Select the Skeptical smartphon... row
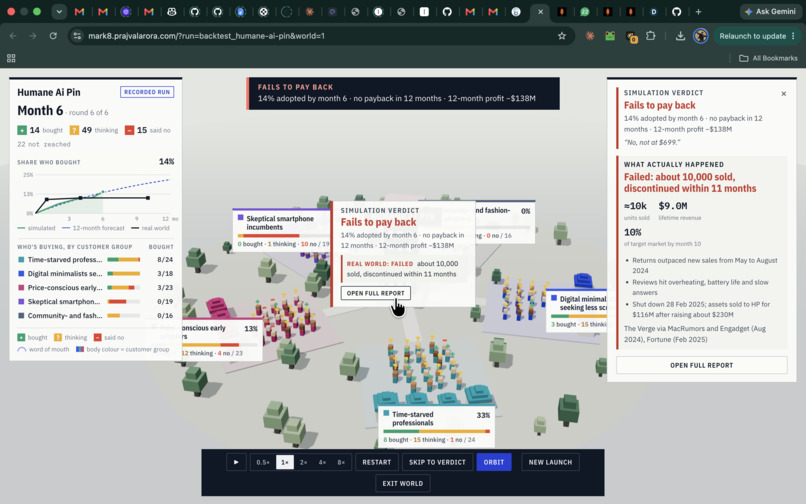Image resolution: width=806 pixels, height=504 pixels. (96, 301)
